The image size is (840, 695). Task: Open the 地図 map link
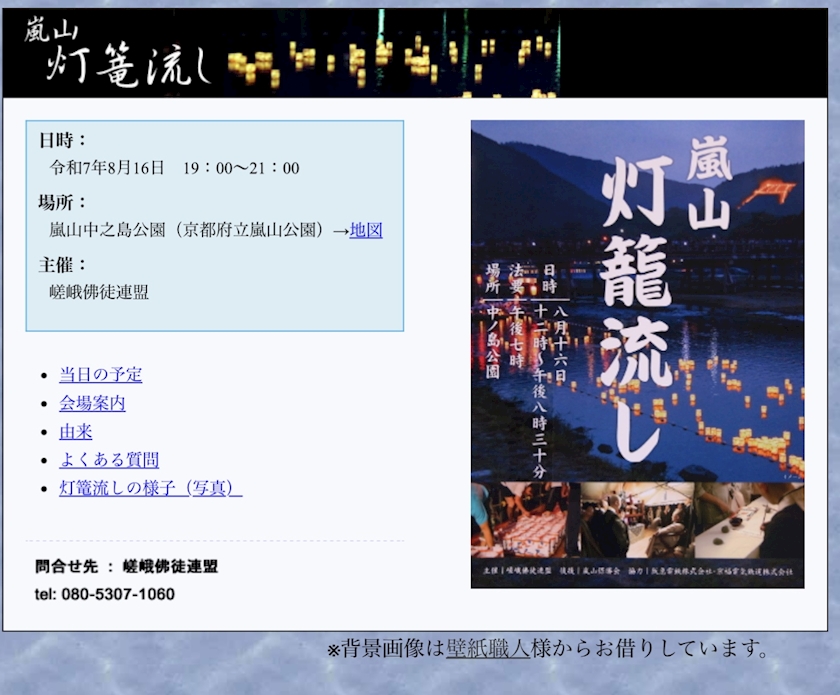366,230
